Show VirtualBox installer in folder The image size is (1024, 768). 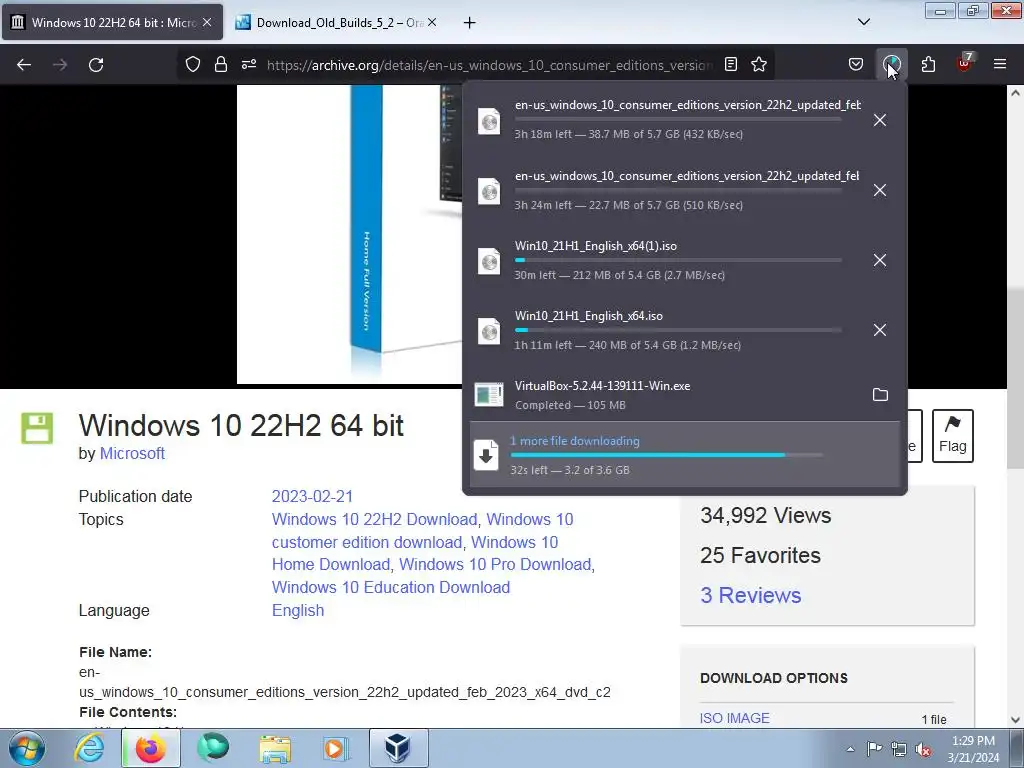880,394
